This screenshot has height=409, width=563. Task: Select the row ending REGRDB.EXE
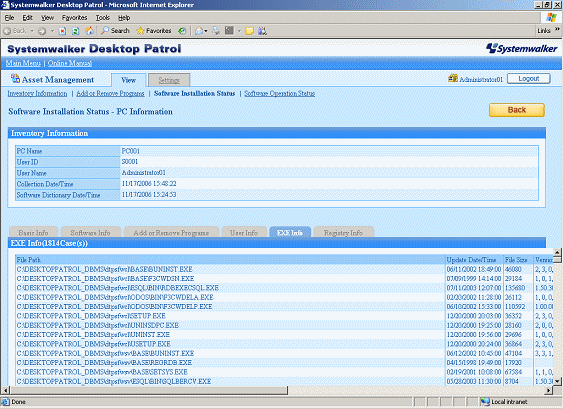point(284,362)
